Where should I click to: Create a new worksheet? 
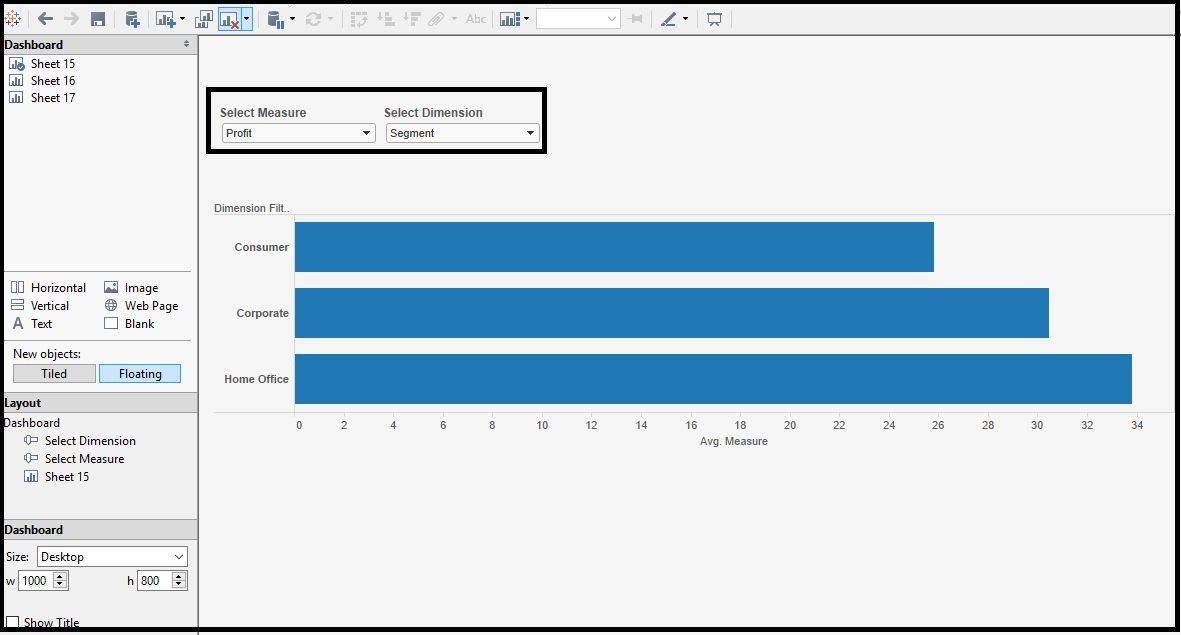[x=163, y=18]
